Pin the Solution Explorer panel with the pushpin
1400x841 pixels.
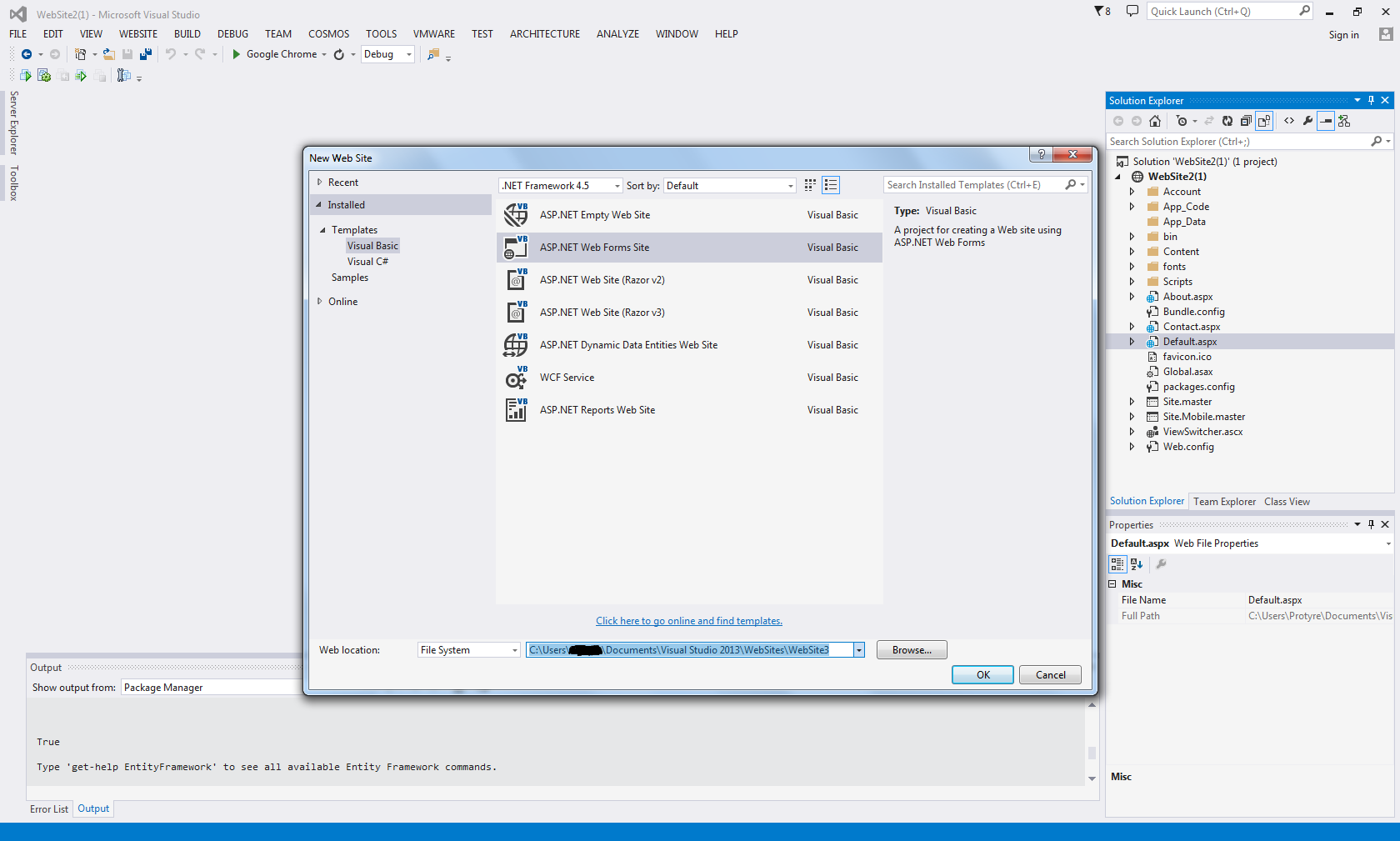coord(1370,100)
